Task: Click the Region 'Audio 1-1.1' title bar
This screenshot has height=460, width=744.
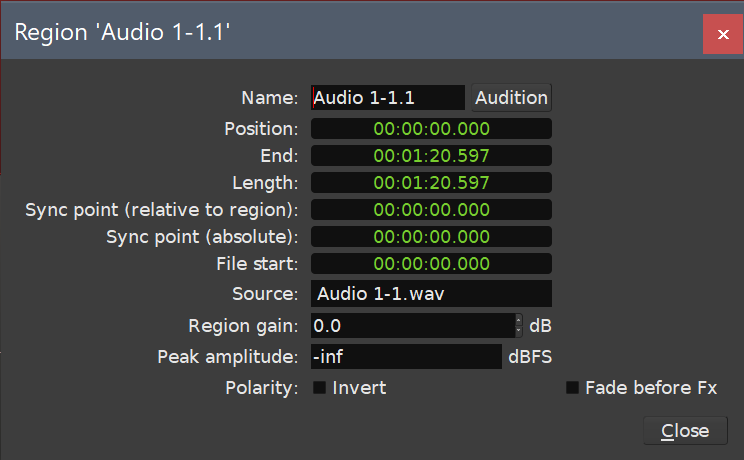Action: click(x=350, y=32)
